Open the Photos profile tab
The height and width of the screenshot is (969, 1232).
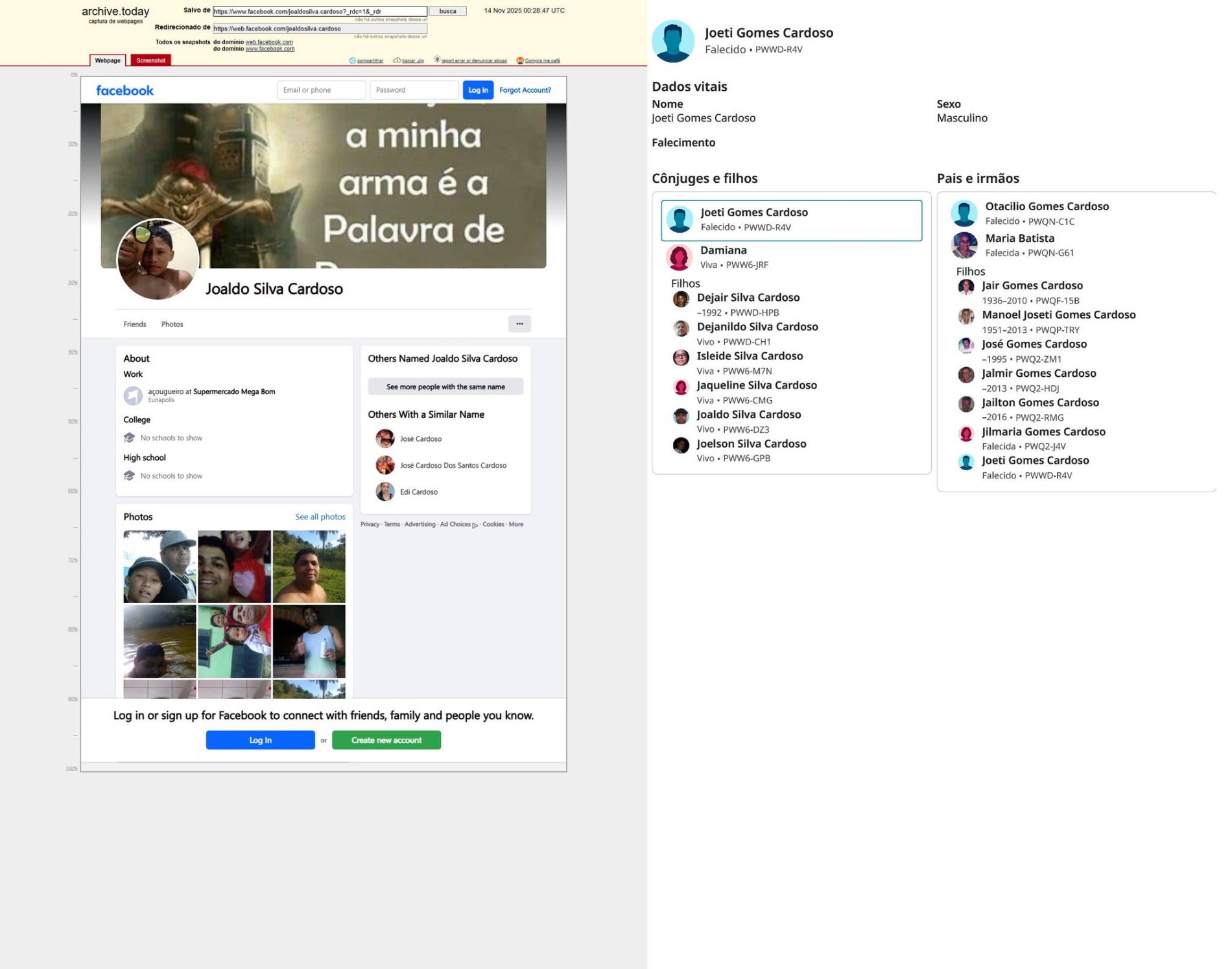click(172, 324)
